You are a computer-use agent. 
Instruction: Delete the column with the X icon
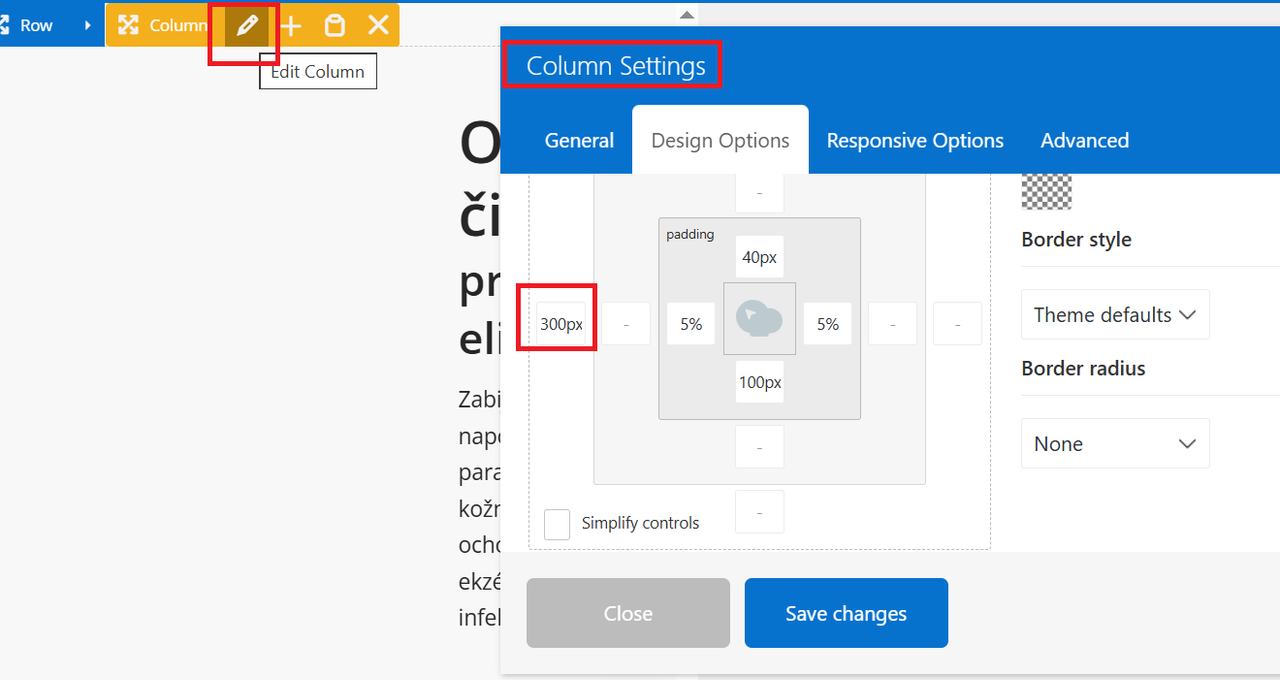[378, 26]
